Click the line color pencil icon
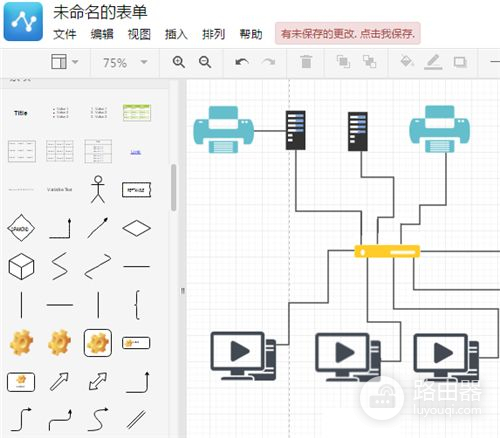Image resolution: width=500 pixels, height=438 pixels. point(433,62)
